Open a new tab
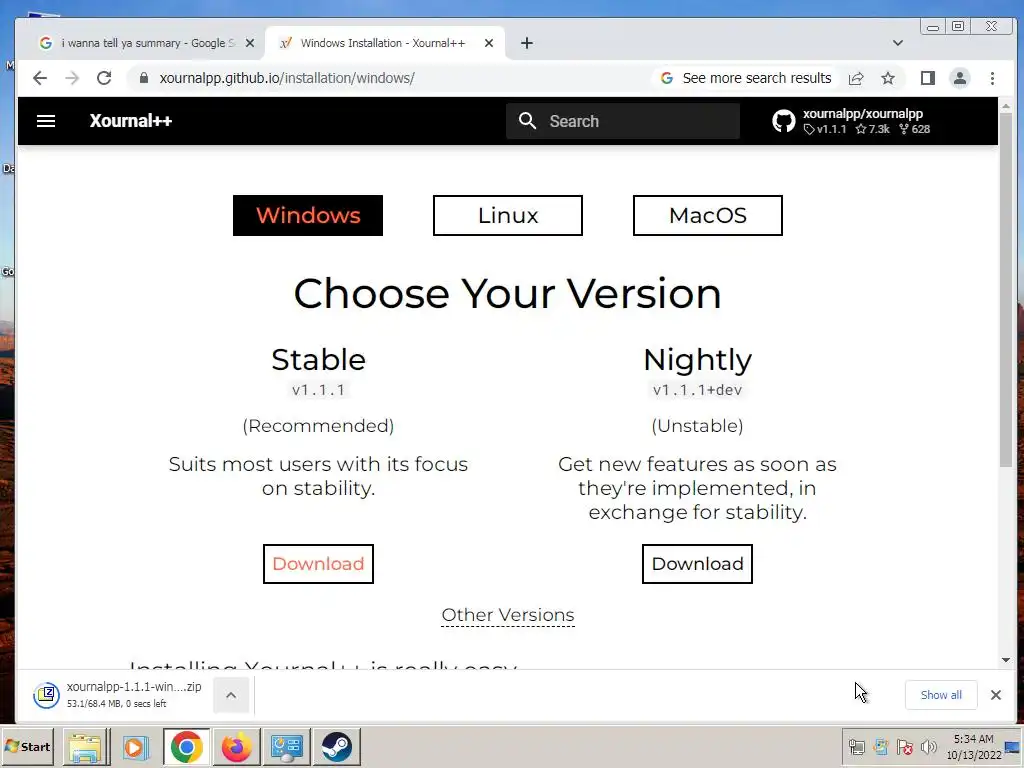The image size is (1024, 768). click(526, 43)
